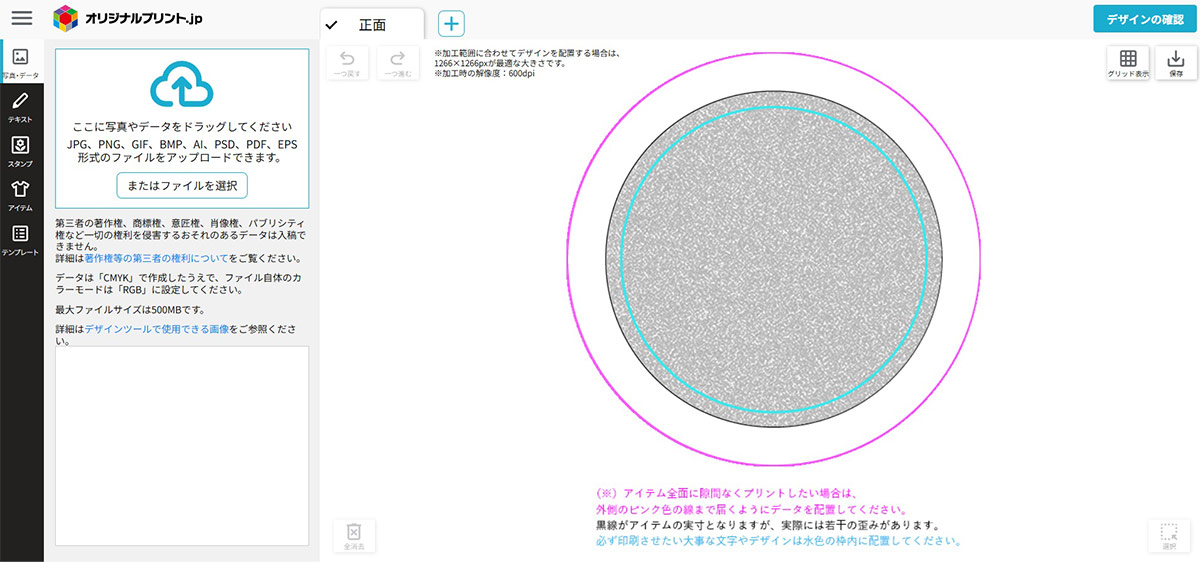The width and height of the screenshot is (1200, 562).
Task: Click デザインの確認 button
Action: coord(1145,19)
